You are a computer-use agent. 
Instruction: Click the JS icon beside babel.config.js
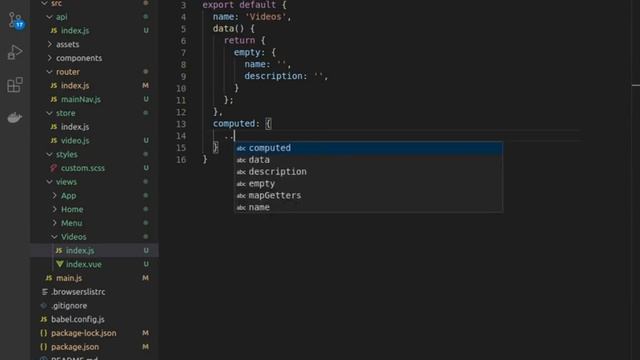pyautogui.click(x=44, y=319)
